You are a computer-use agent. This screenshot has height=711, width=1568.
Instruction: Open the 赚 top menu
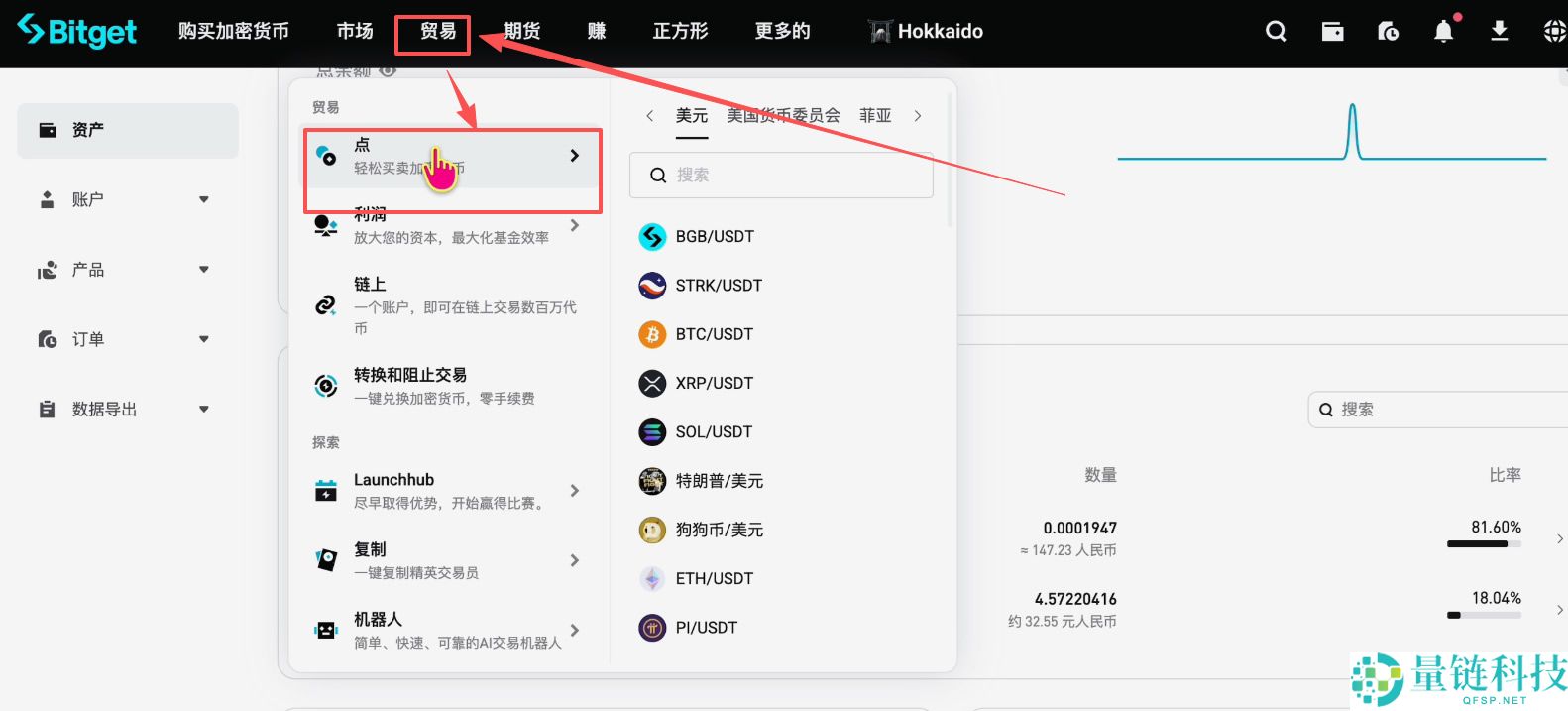pyautogui.click(x=597, y=31)
